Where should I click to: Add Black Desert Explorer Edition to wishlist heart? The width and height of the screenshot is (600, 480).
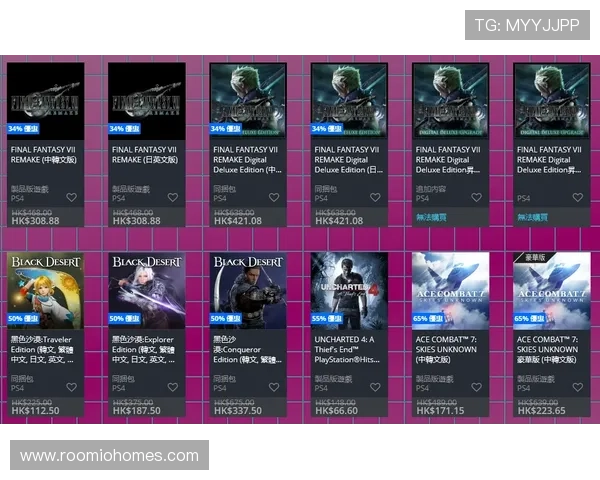[171, 387]
